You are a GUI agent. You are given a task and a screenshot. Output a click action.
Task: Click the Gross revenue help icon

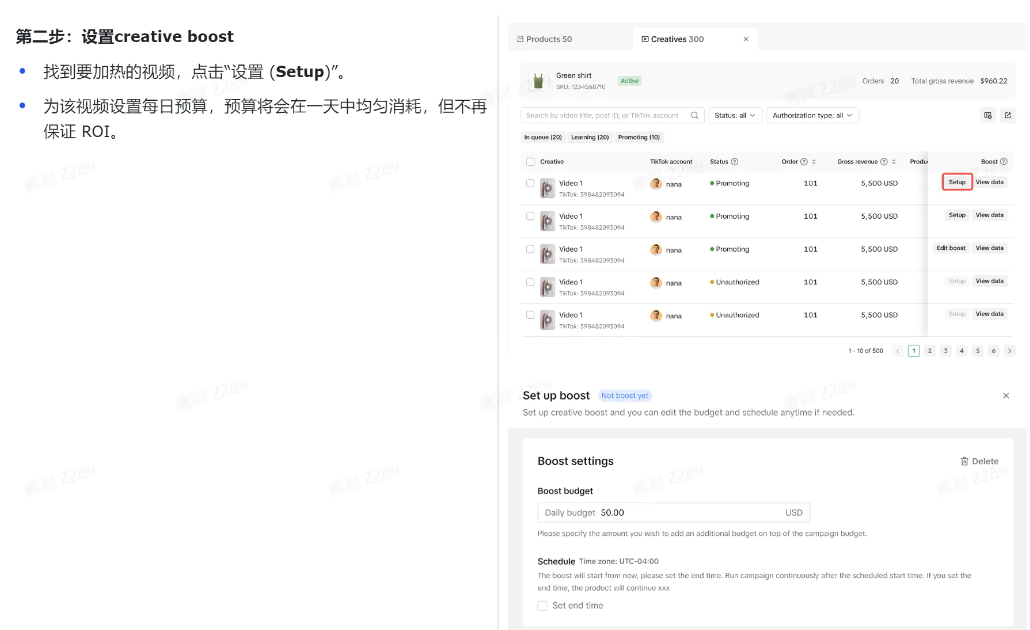884,162
